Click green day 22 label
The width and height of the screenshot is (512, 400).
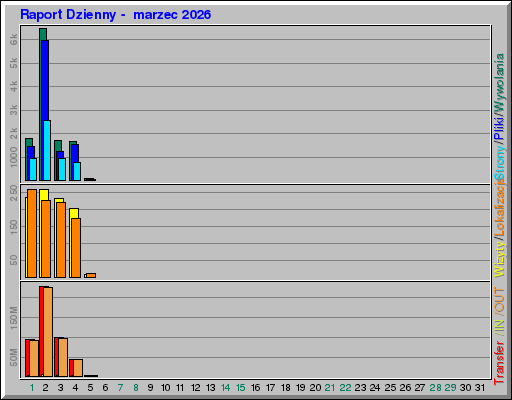[x=345, y=388]
